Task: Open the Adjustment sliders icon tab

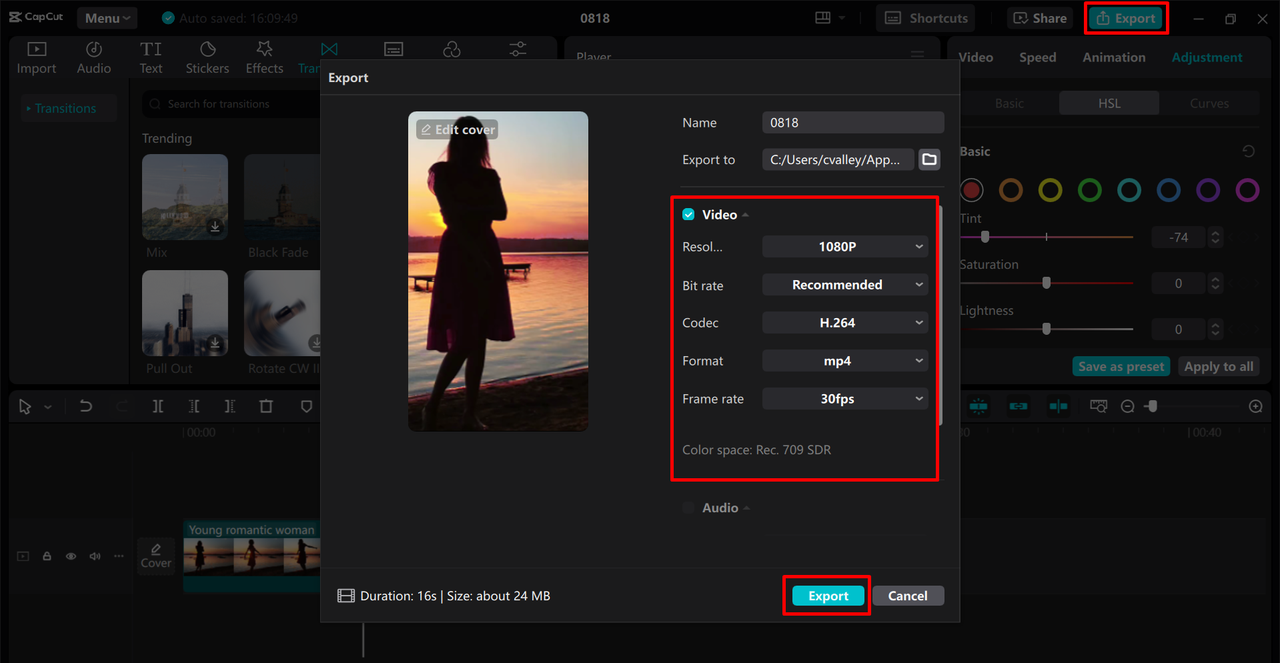Action: click(518, 49)
